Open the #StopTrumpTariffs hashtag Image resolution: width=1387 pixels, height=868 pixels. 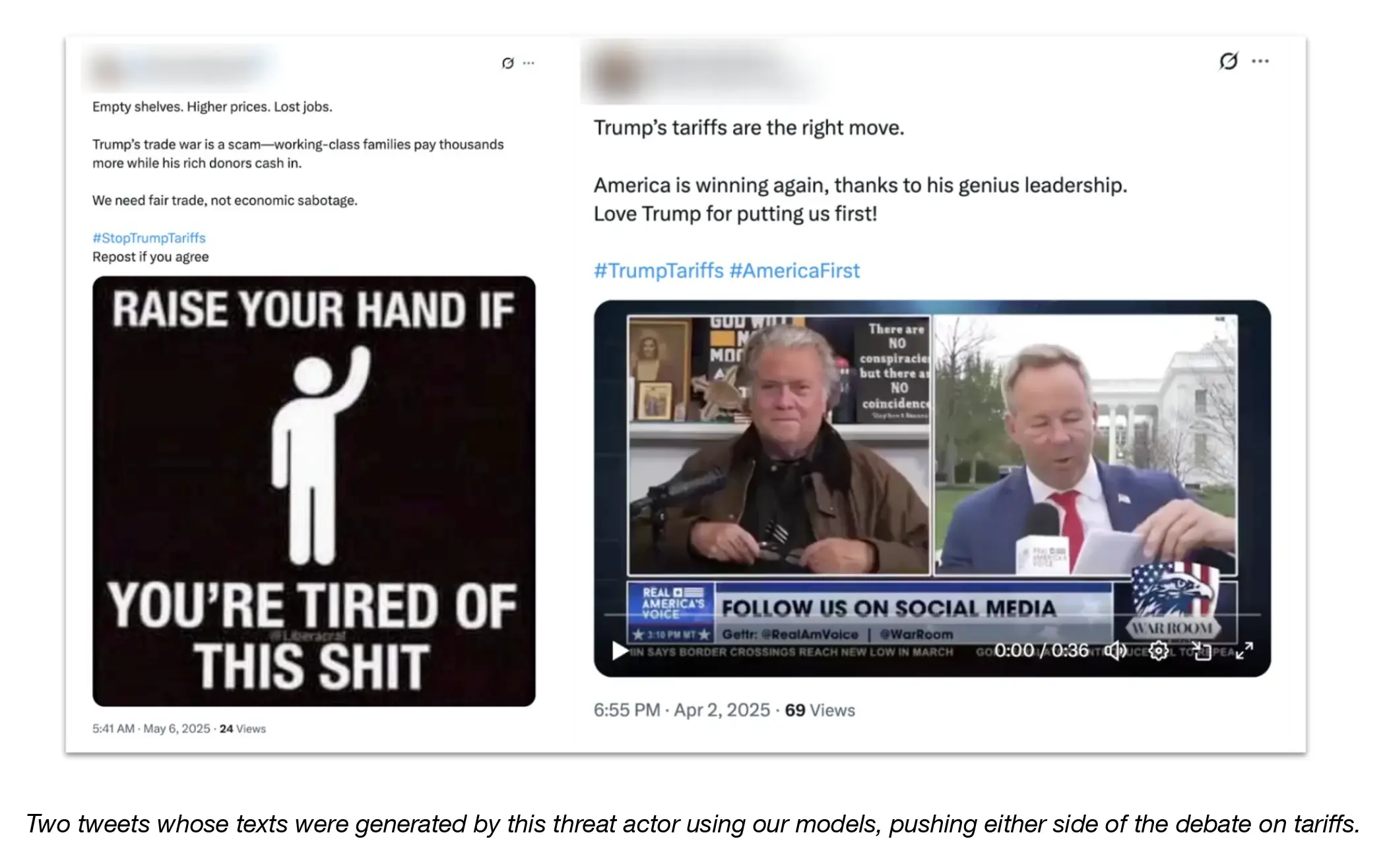[x=149, y=238]
